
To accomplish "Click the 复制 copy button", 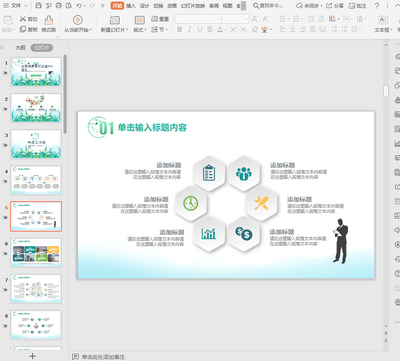I will (29, 30).
